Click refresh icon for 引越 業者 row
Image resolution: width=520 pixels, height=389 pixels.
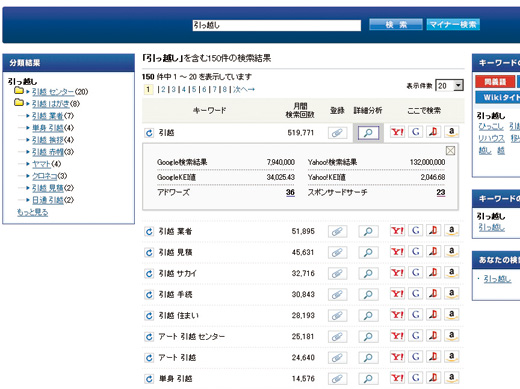tap(149, 232)
